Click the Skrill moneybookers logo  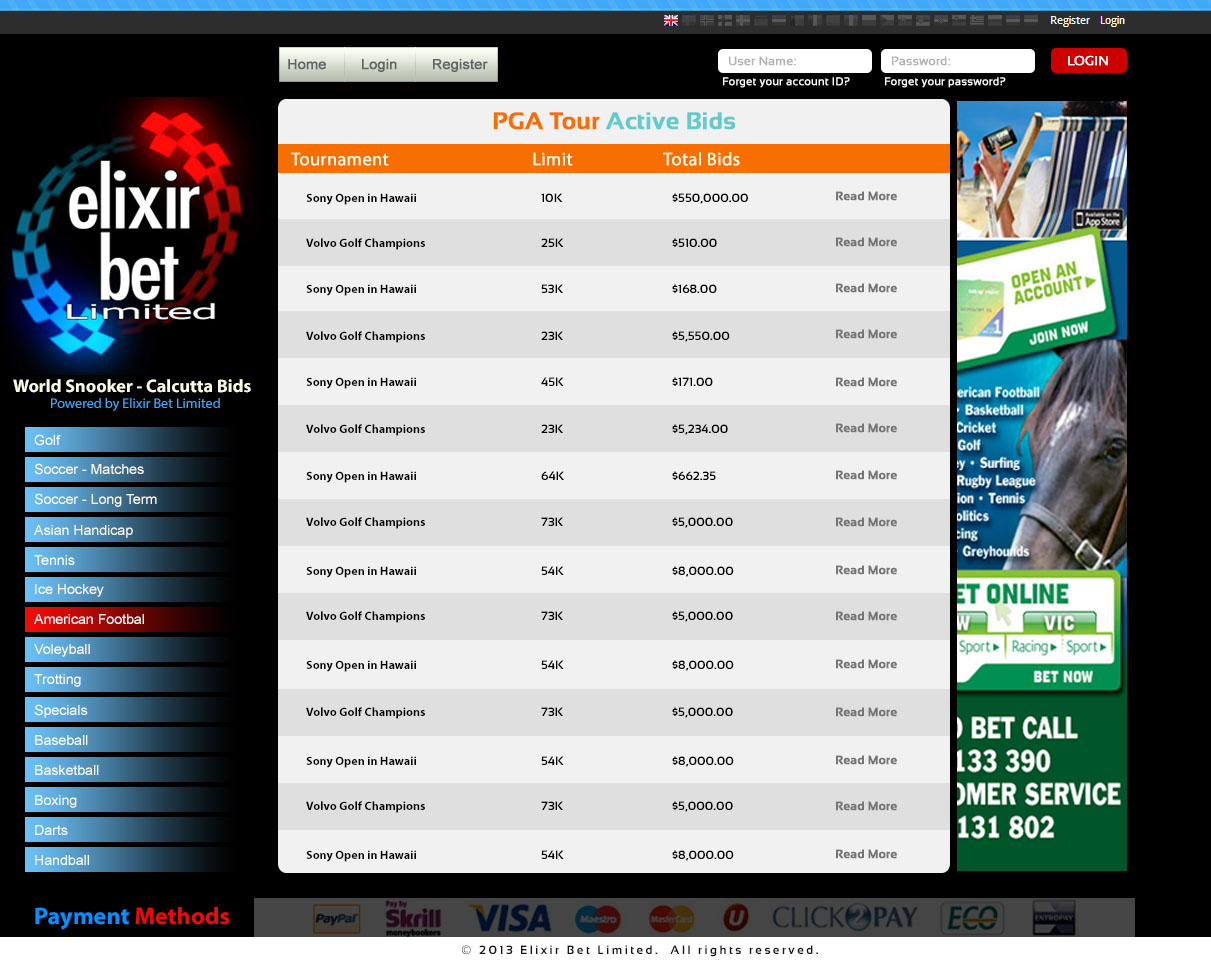(413, 917)
